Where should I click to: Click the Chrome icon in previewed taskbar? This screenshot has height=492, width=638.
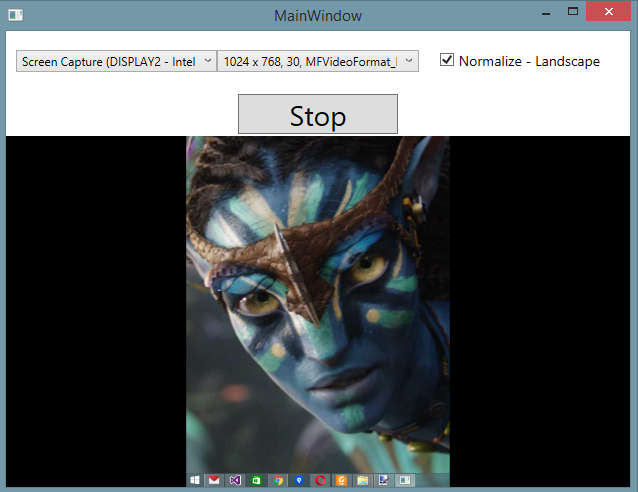pos(278,480)
